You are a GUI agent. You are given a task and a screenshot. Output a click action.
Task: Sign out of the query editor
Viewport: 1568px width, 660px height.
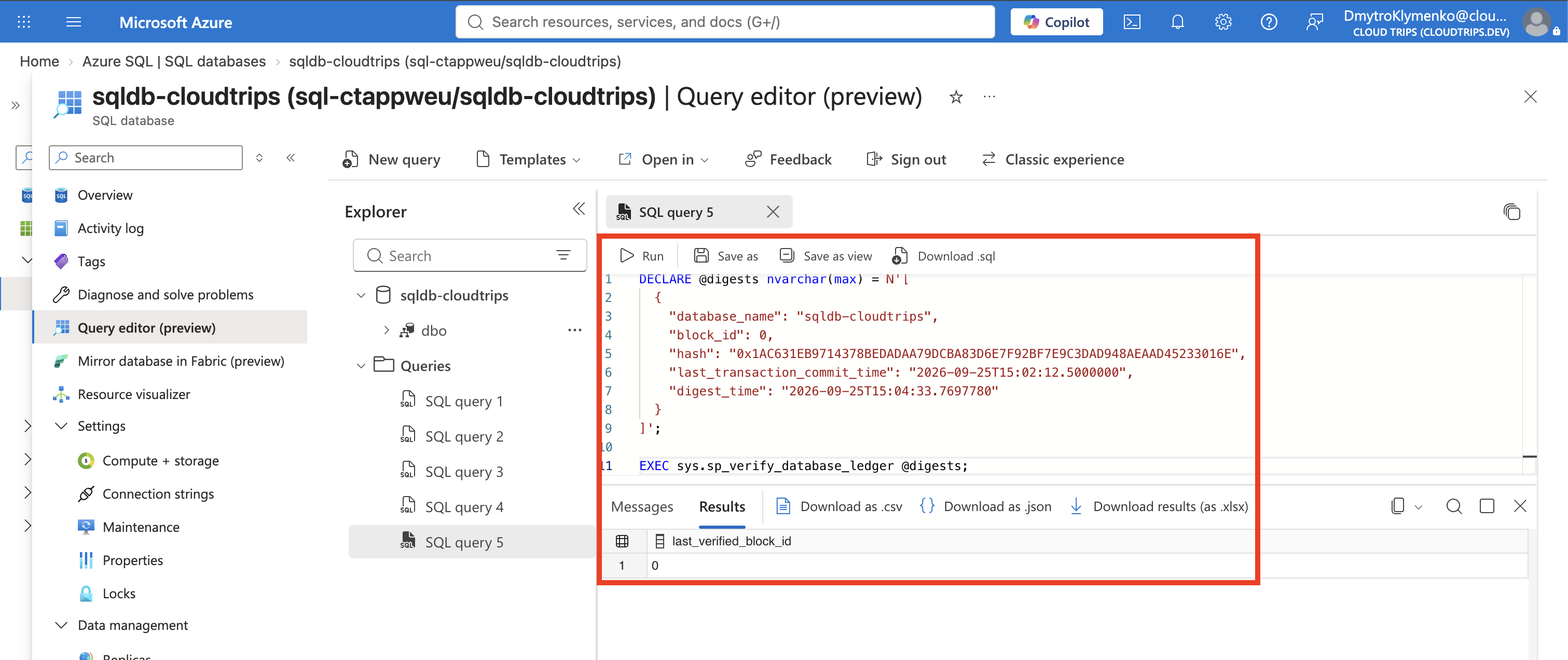point(906,159)
